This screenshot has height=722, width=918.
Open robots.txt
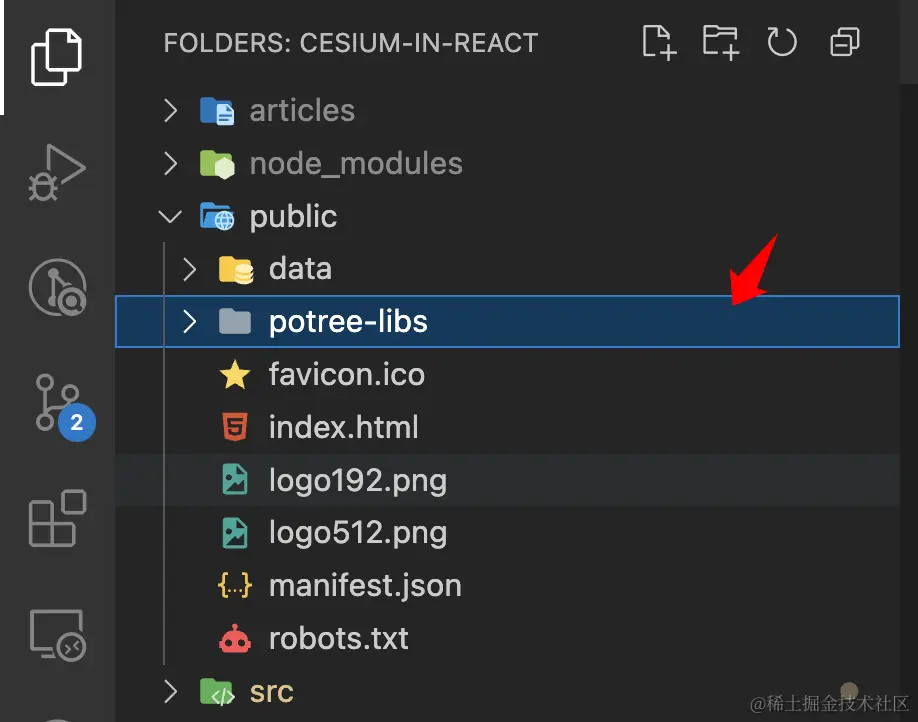[340, 638]
